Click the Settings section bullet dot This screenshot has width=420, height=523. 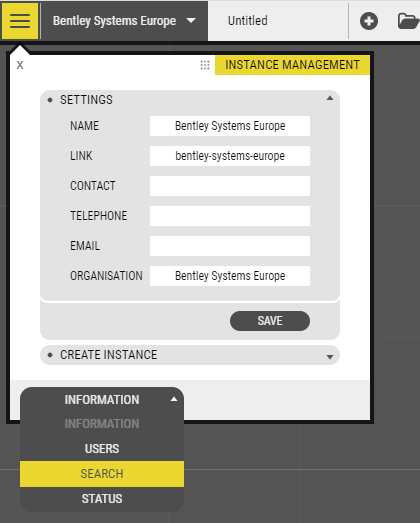pyautogui.click(x=50, y=100)
